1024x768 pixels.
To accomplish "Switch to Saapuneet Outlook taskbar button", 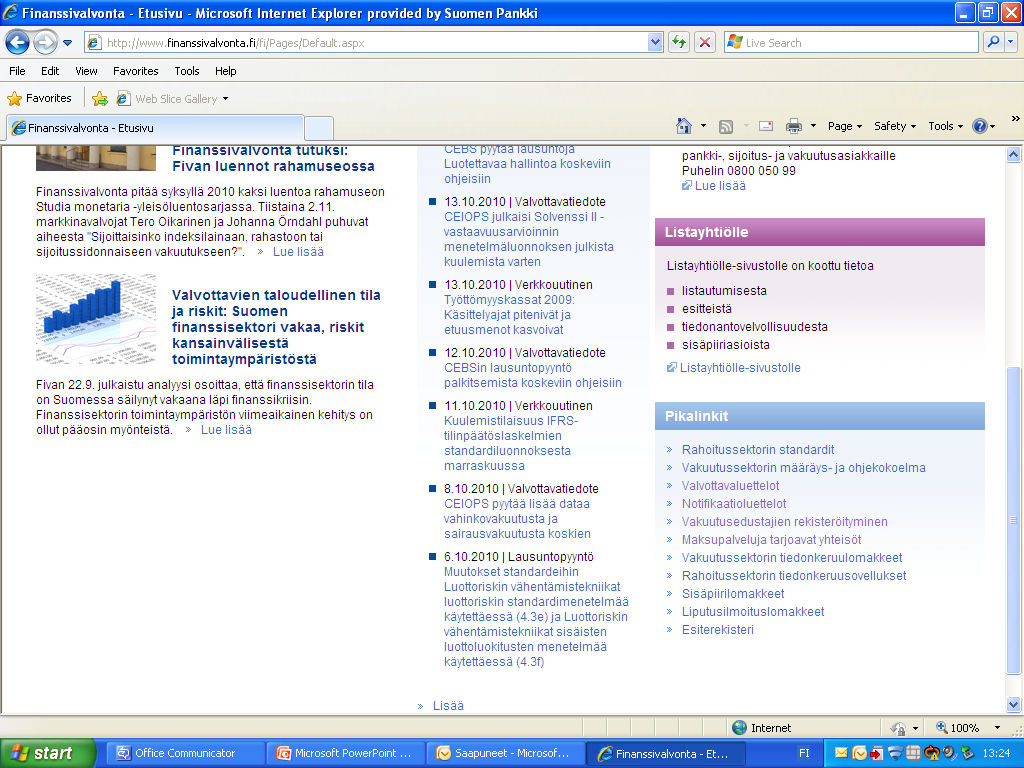I will coord(506,753).
